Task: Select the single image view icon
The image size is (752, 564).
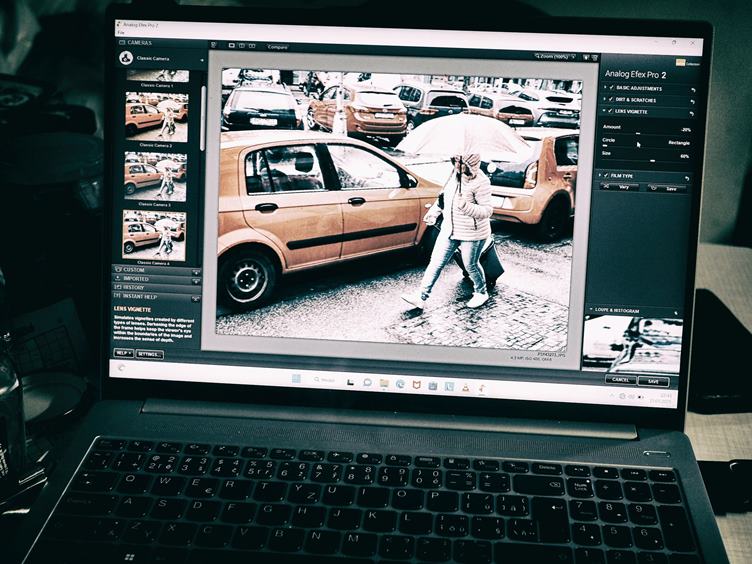Action: (x=232, y=46)
